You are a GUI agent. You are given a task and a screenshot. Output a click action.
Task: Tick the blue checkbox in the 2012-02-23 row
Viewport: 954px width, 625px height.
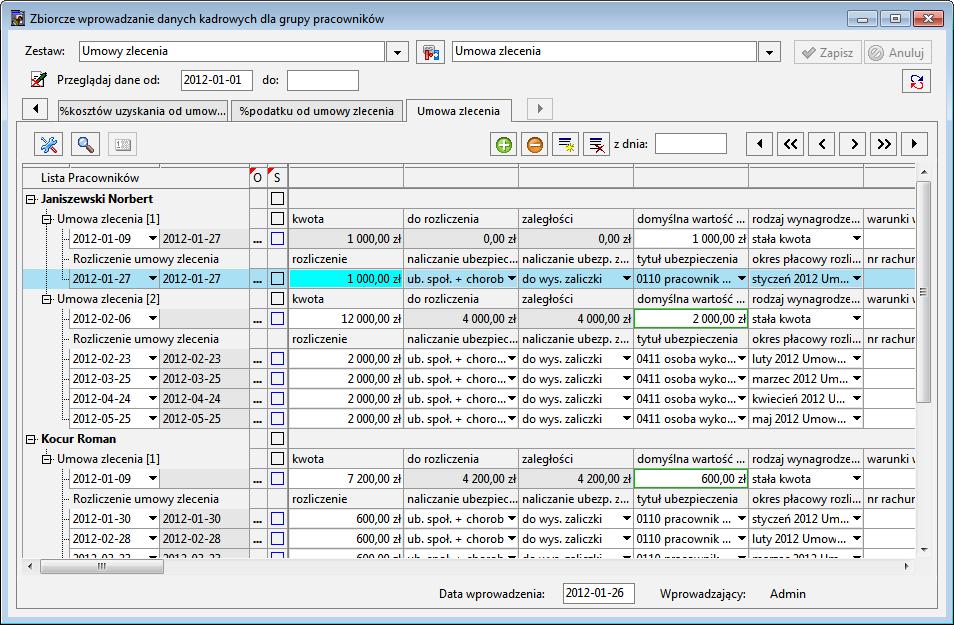277,358
